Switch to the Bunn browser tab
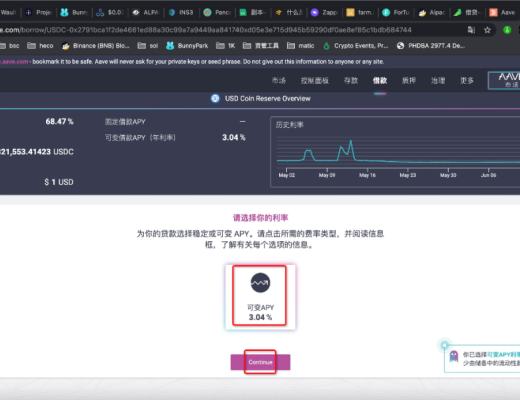This screenshot has height=400, width=520. point(74,12)
